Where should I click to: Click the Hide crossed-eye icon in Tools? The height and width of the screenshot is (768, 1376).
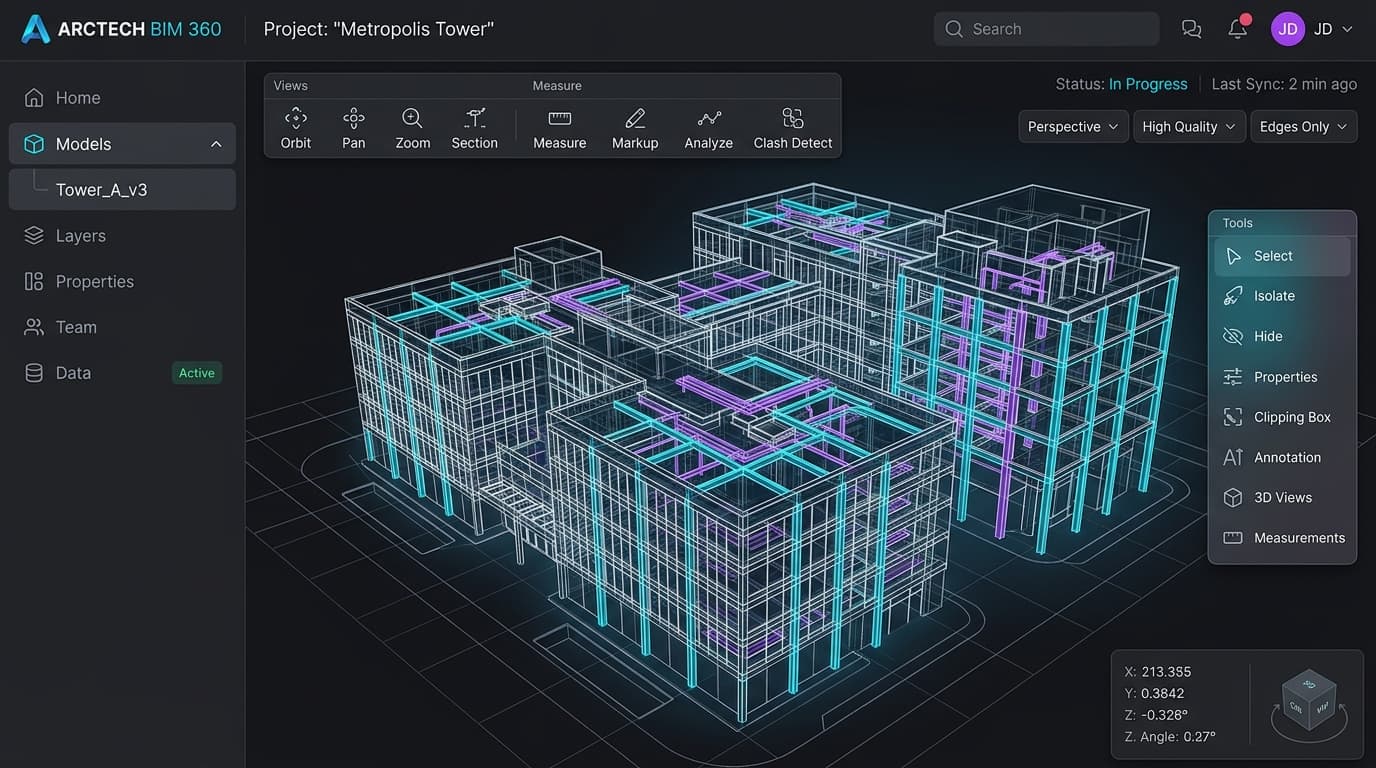point(1233,336)
